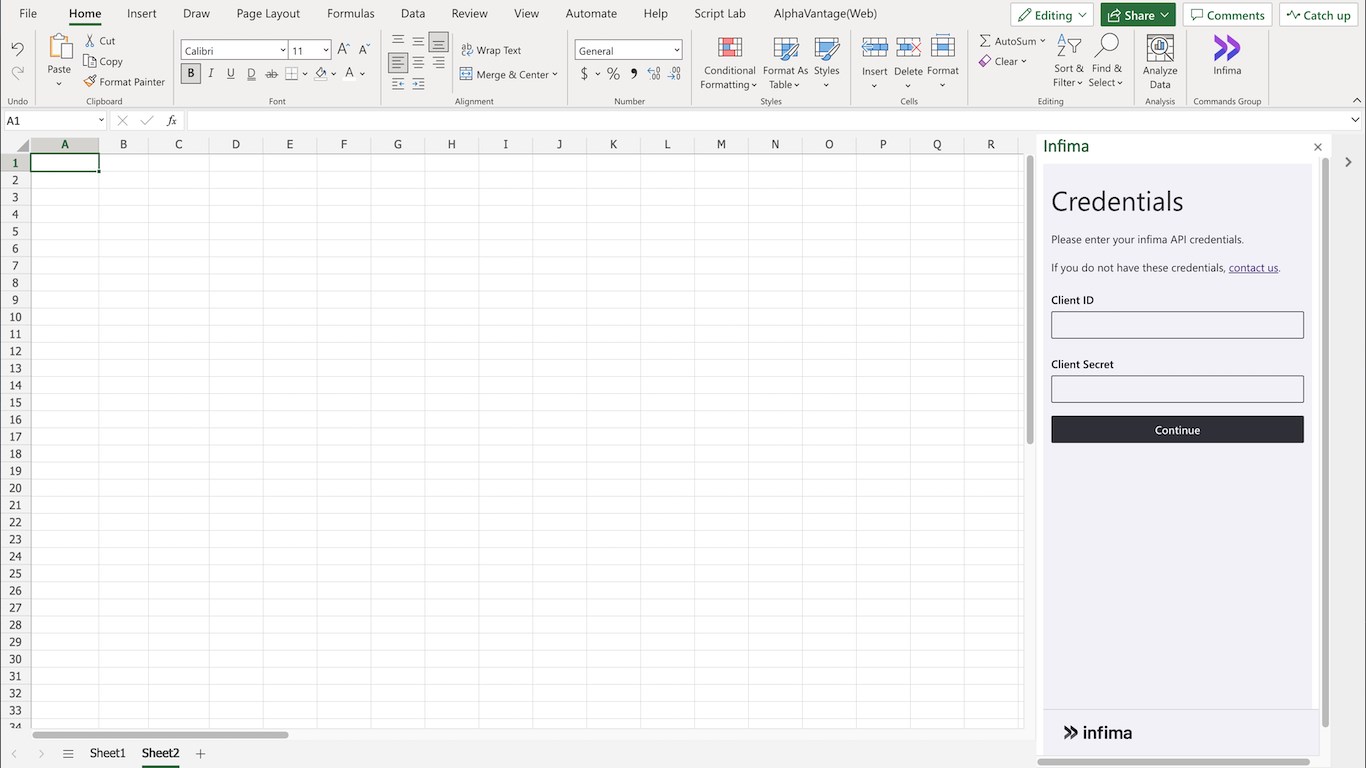Toggle Strikethrough formatting
This screenshot has width=1366, height=768.
coord(271,73)
